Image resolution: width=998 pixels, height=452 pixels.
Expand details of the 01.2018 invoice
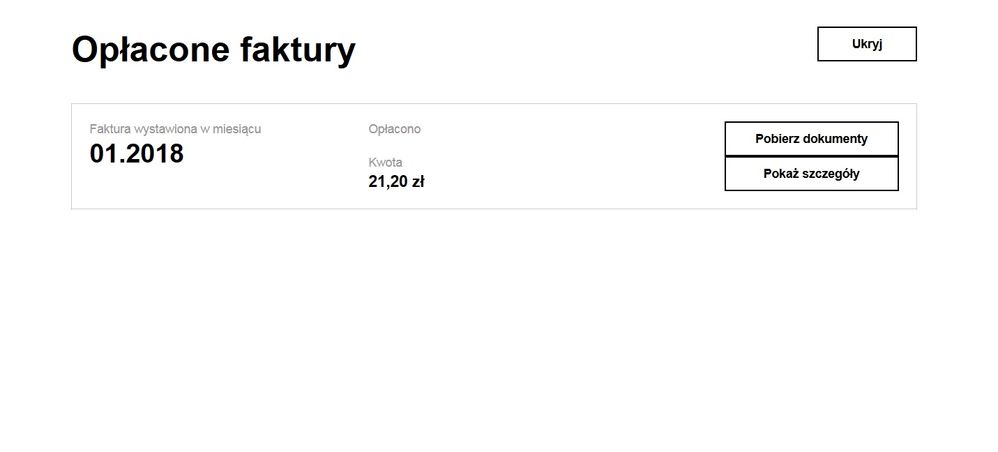[x=811, y=174]
